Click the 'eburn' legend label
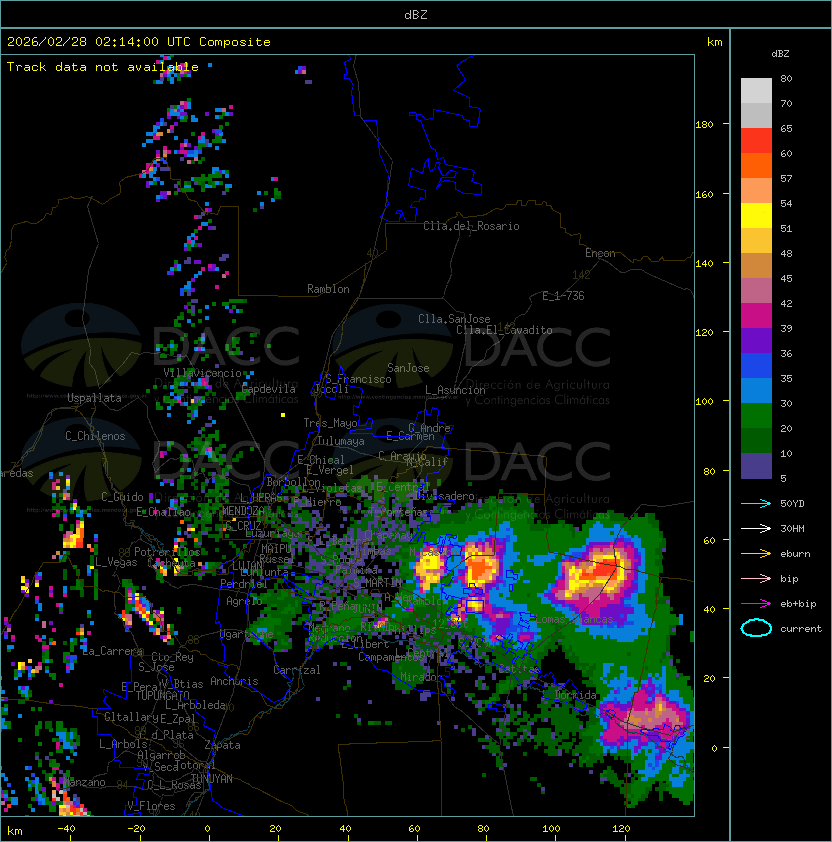This screenshot has height=842, width=832. [795, 554]
